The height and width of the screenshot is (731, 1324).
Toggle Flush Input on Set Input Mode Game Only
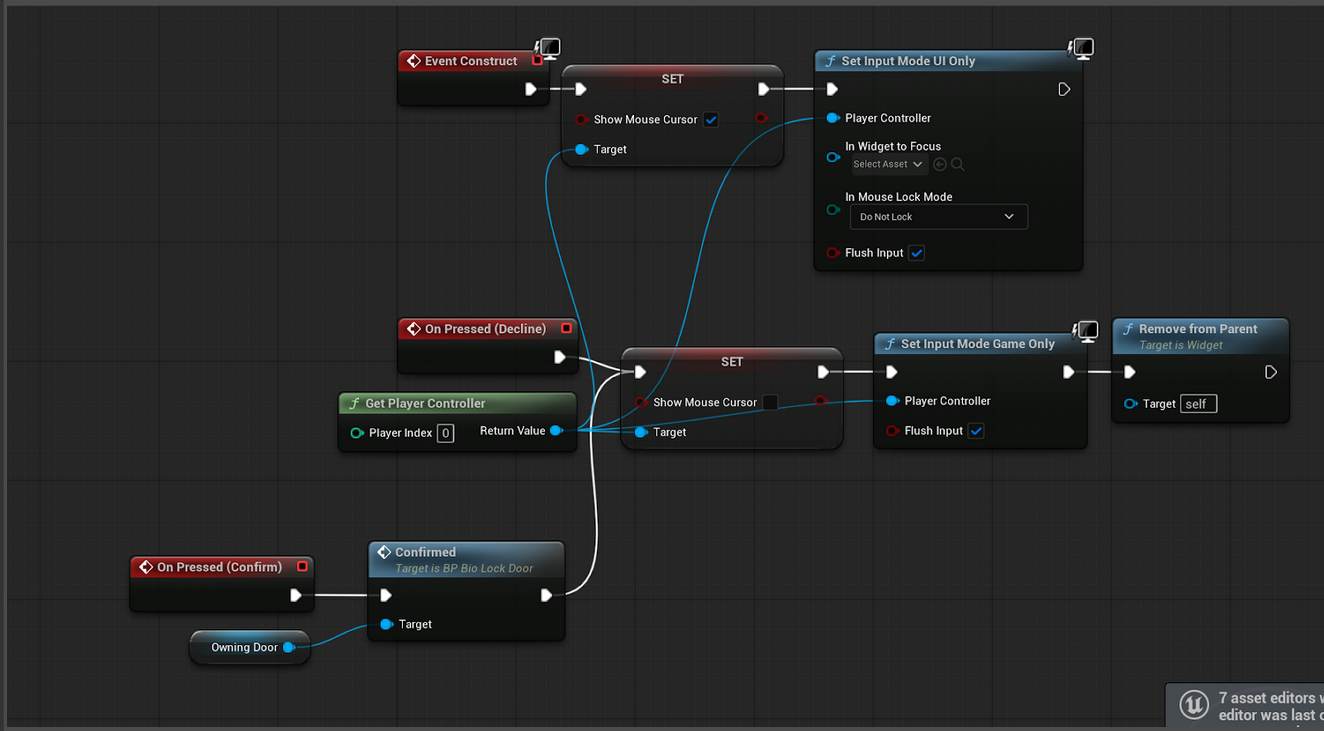tap(976, 431)
